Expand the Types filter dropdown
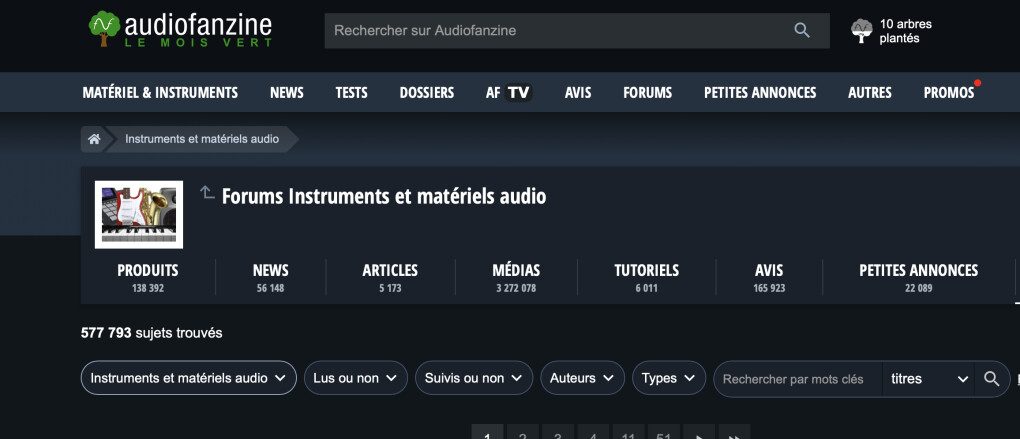 coord(669,378)
